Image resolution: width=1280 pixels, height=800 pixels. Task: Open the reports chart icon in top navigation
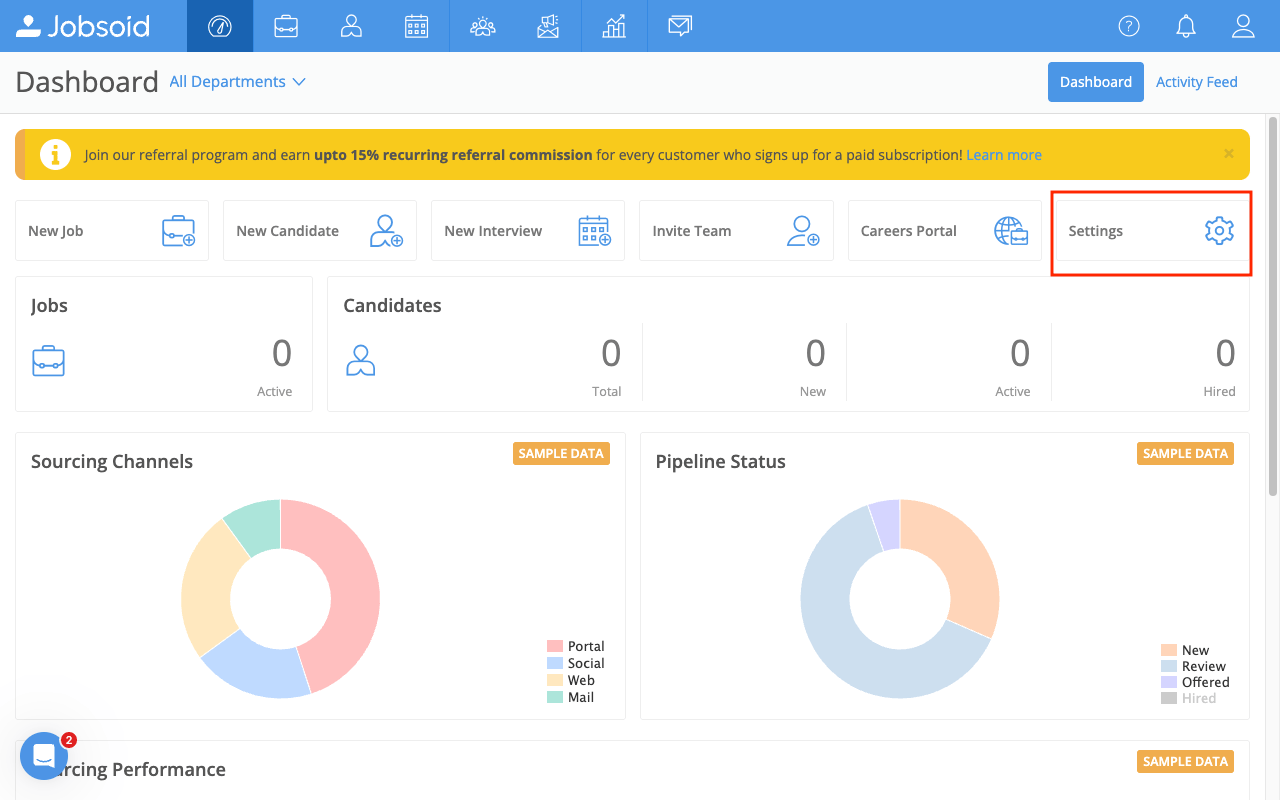point(614,26)
